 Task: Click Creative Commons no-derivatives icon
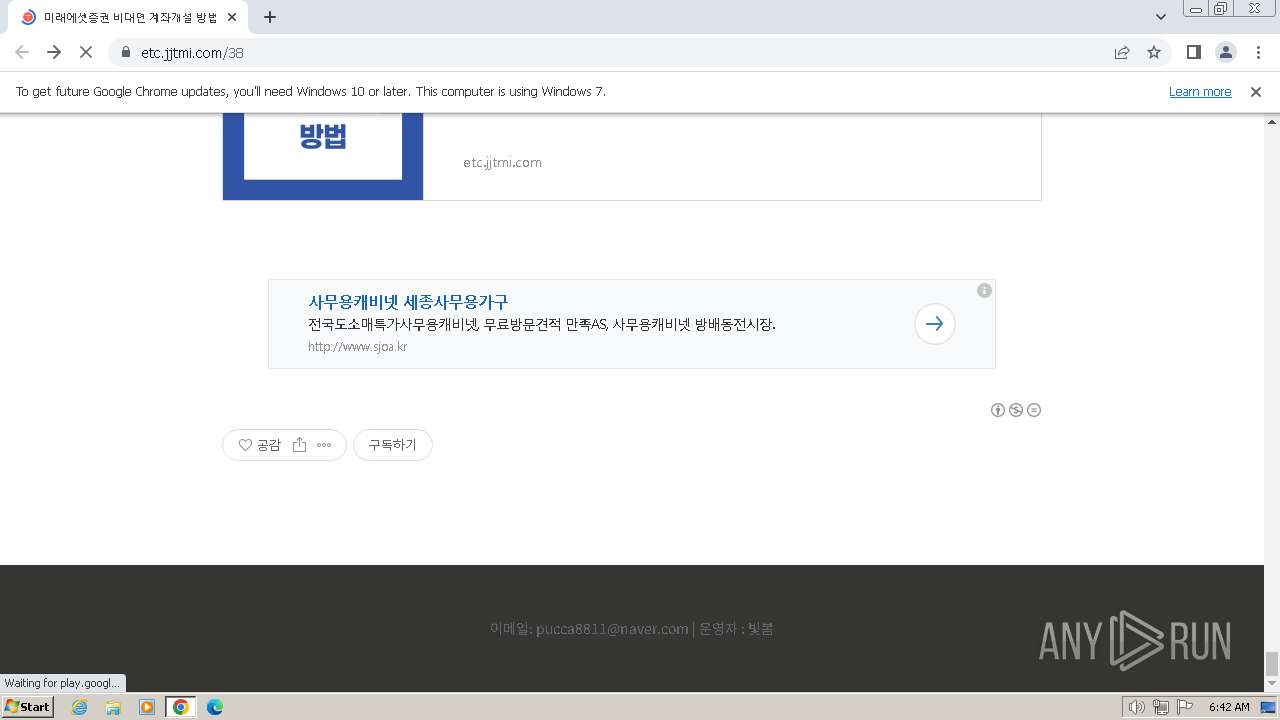tap(1034, 410)
